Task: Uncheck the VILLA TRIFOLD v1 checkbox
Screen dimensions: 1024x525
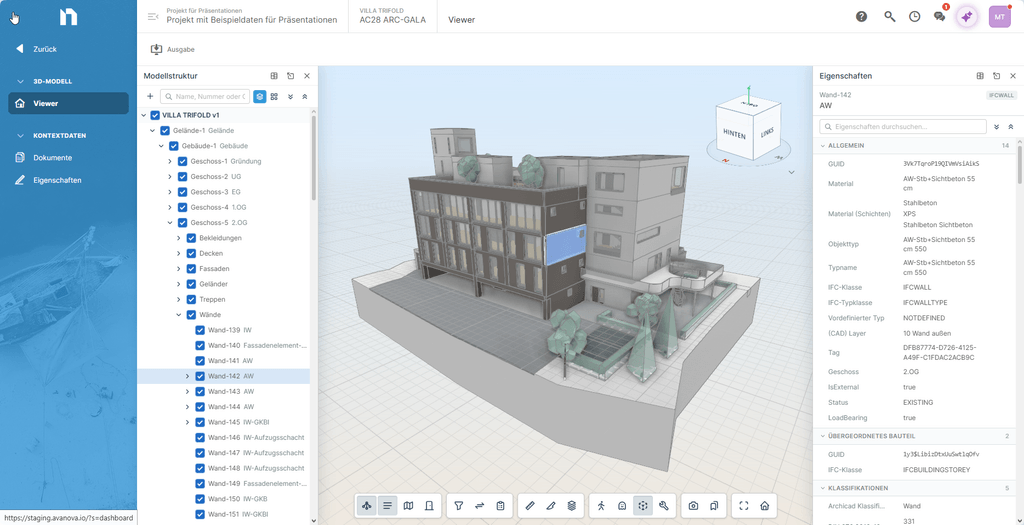Action: point(155,115)
